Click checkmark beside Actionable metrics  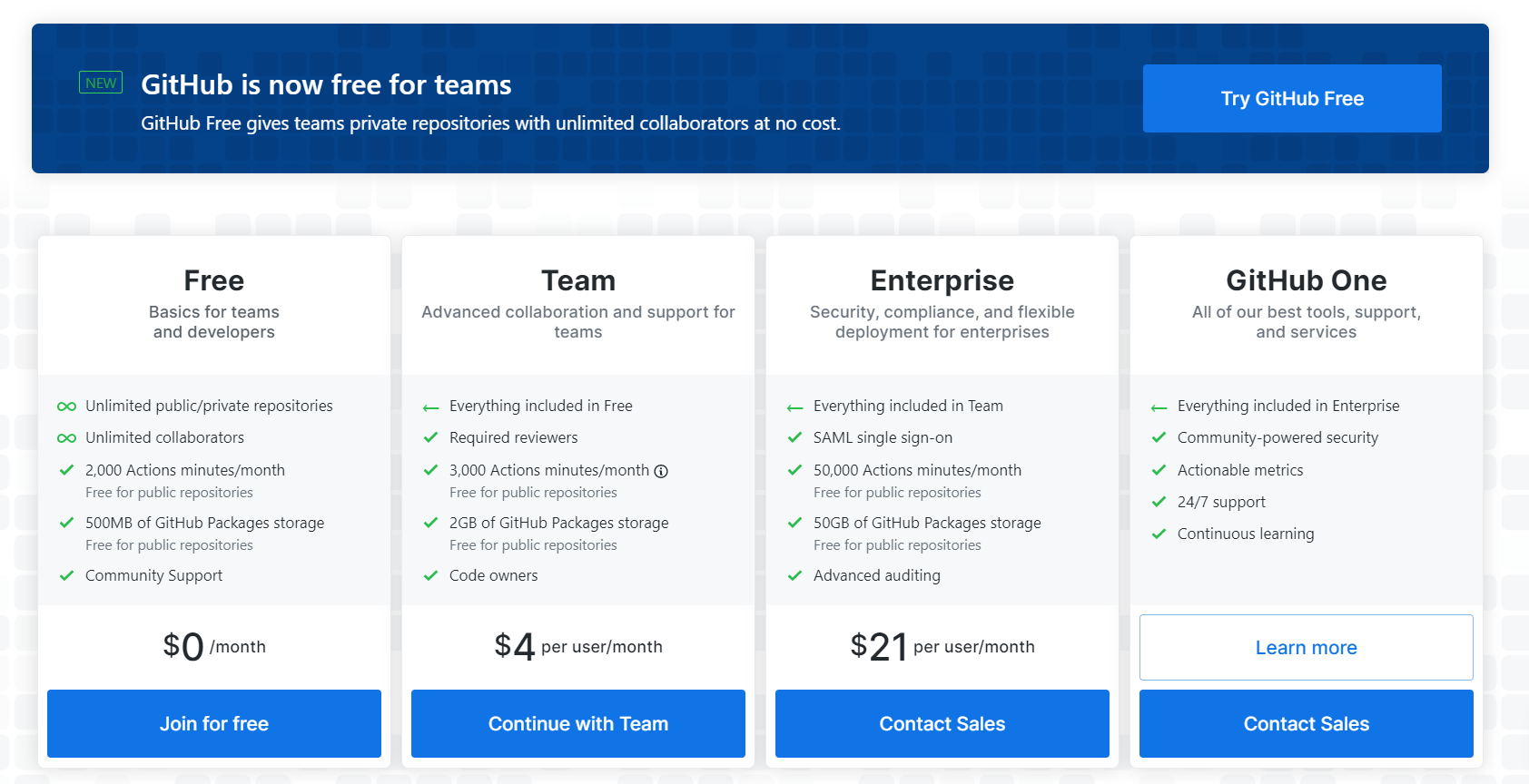(1159, 470)
